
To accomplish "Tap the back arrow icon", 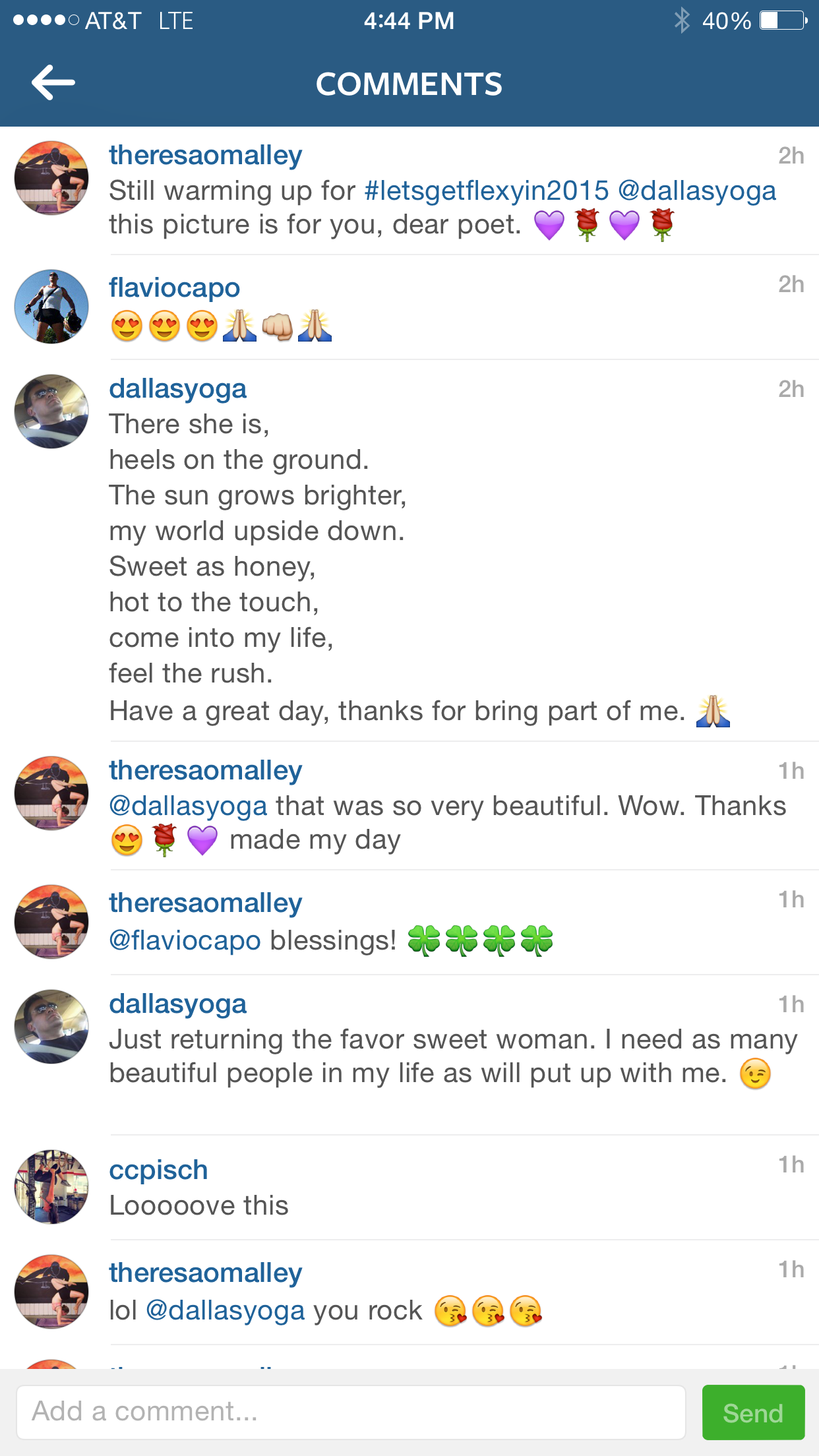I will pos(53,83).
